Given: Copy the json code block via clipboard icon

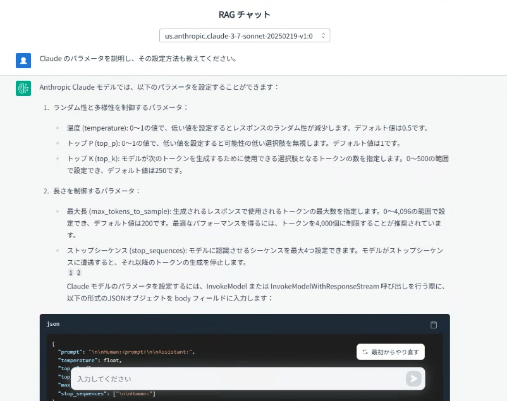Looking at the screenshot, I should (433, 325).
